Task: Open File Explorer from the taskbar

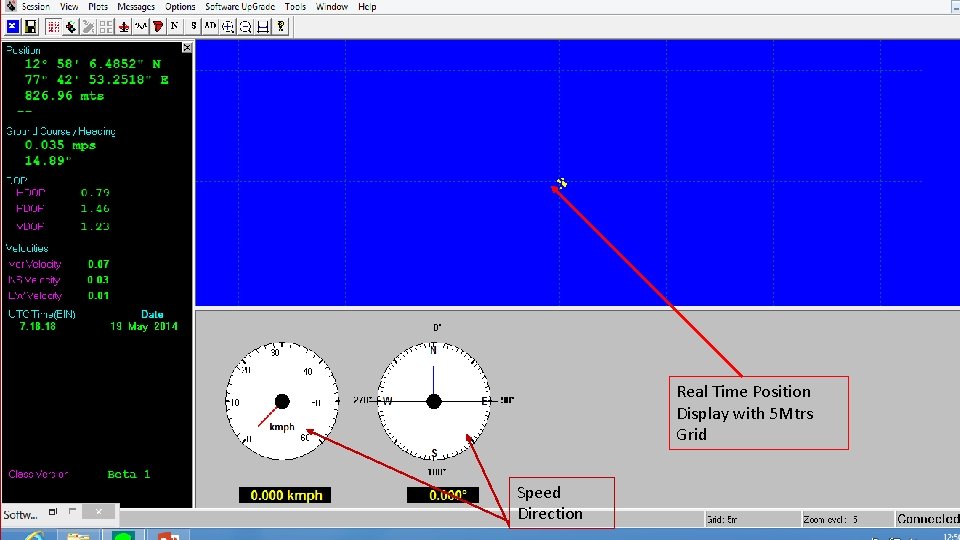Action: (78, 536)
